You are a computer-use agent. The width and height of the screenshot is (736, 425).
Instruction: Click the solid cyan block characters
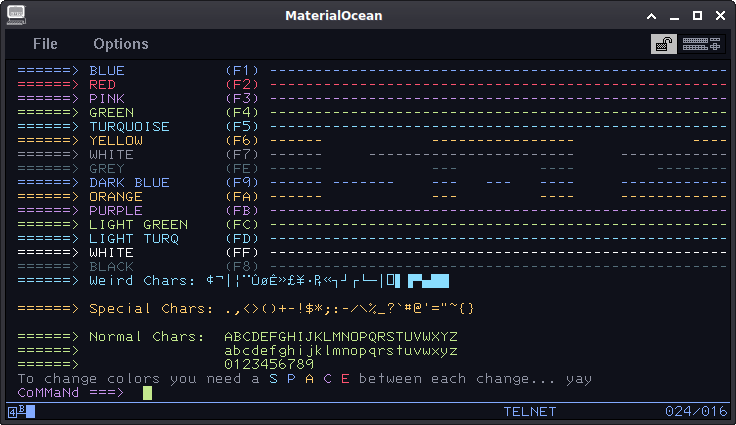428,281
